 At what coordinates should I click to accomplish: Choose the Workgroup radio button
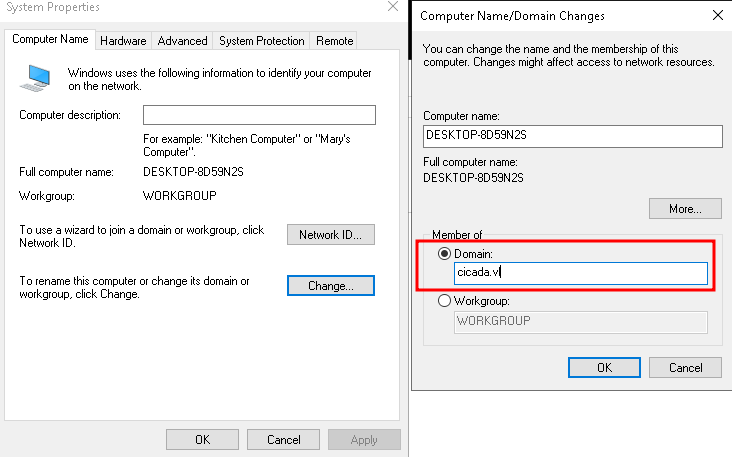click(445, 301)
